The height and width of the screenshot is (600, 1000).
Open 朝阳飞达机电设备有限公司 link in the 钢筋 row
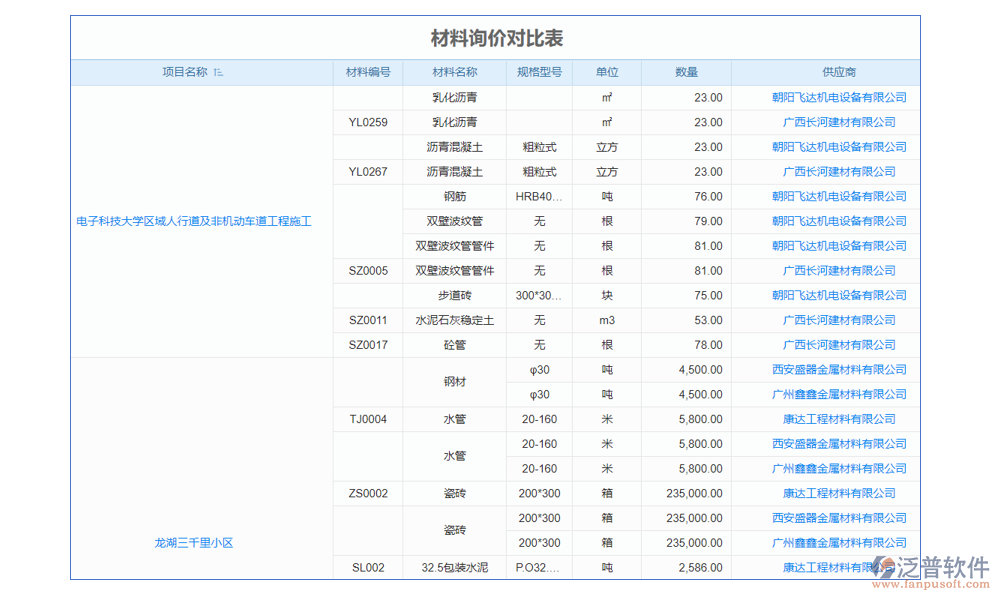pyautogui.click(x=839, y=196)
